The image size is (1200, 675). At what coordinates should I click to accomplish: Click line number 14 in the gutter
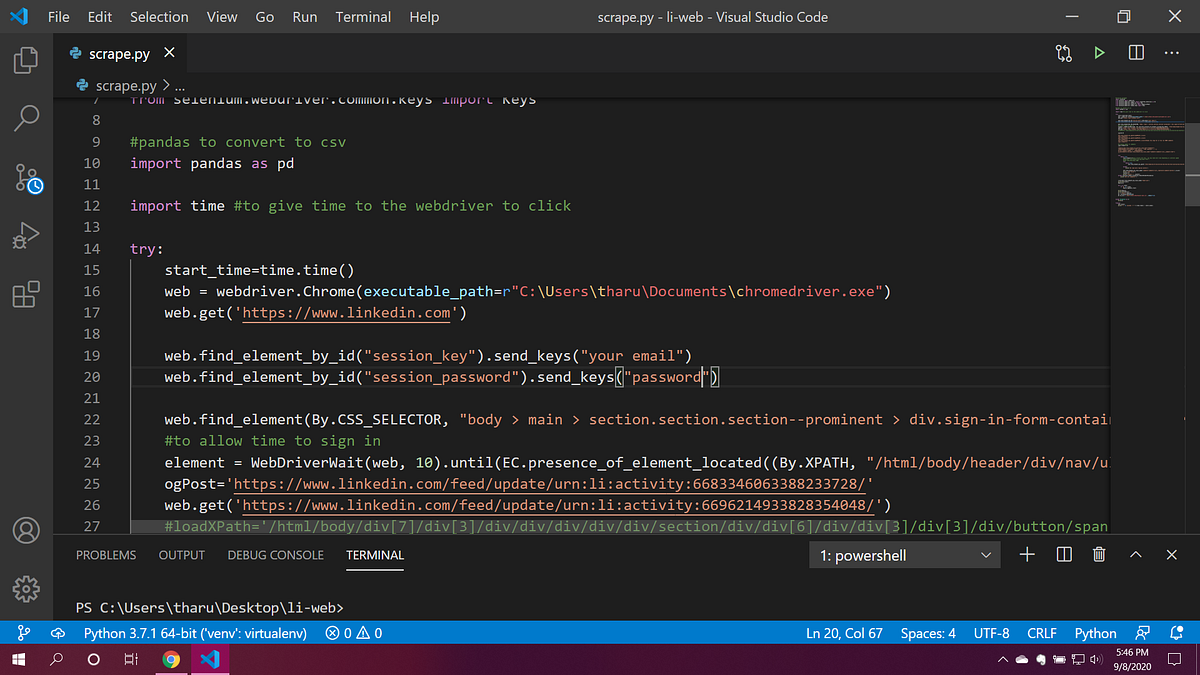(x=92, y=249)
